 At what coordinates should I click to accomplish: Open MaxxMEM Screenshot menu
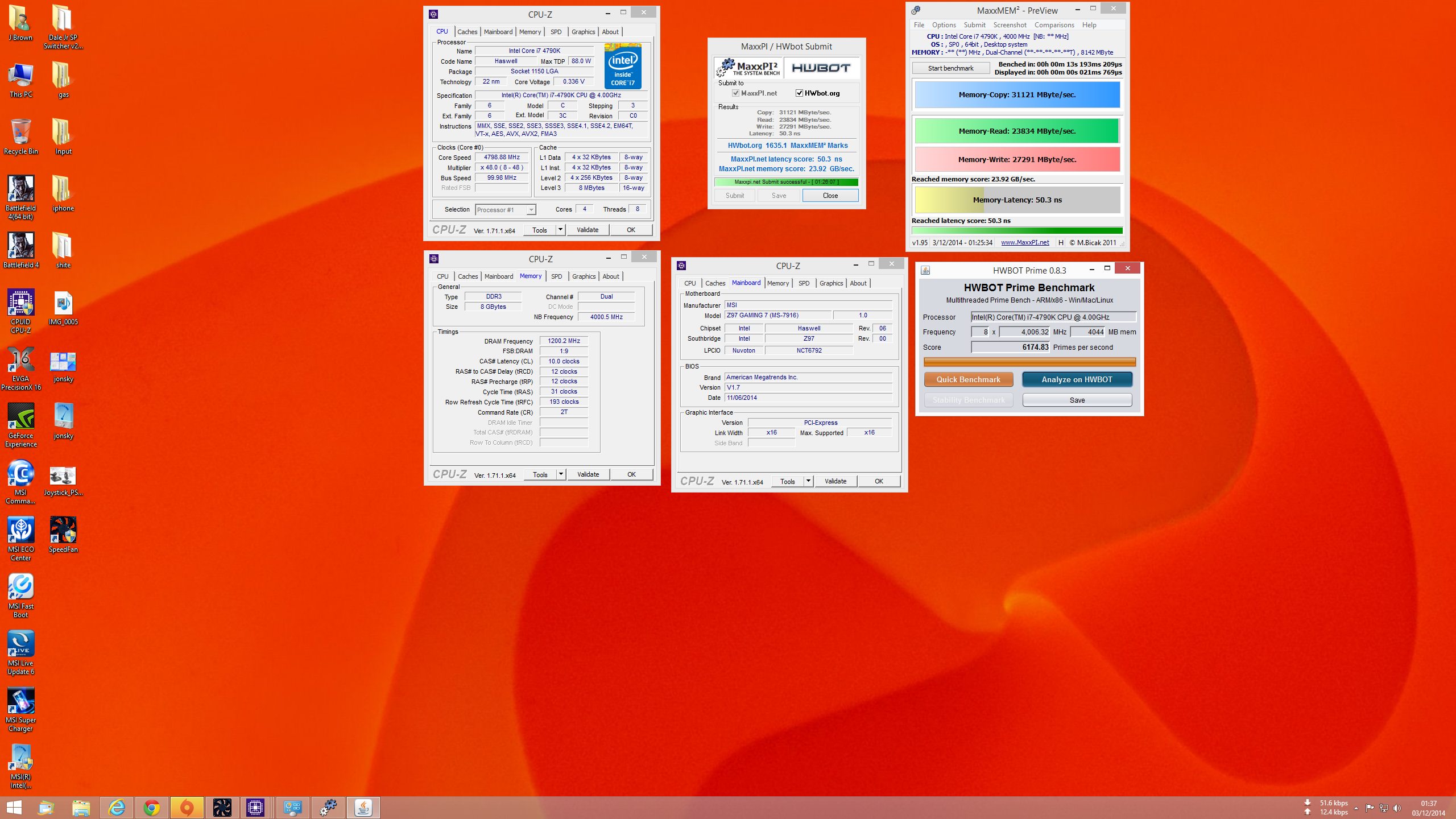1010,25
